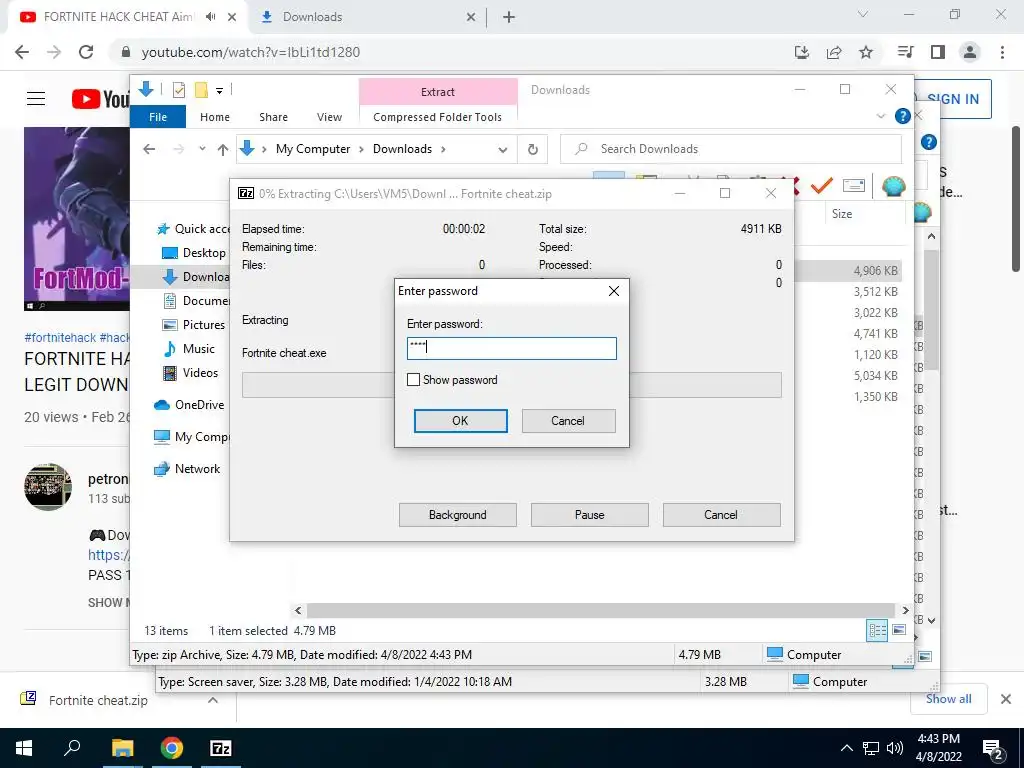Select the file row sized 3,512 KB
Image resolution: width=1024 pixels, height=768 pixels.
click(848, 291)
